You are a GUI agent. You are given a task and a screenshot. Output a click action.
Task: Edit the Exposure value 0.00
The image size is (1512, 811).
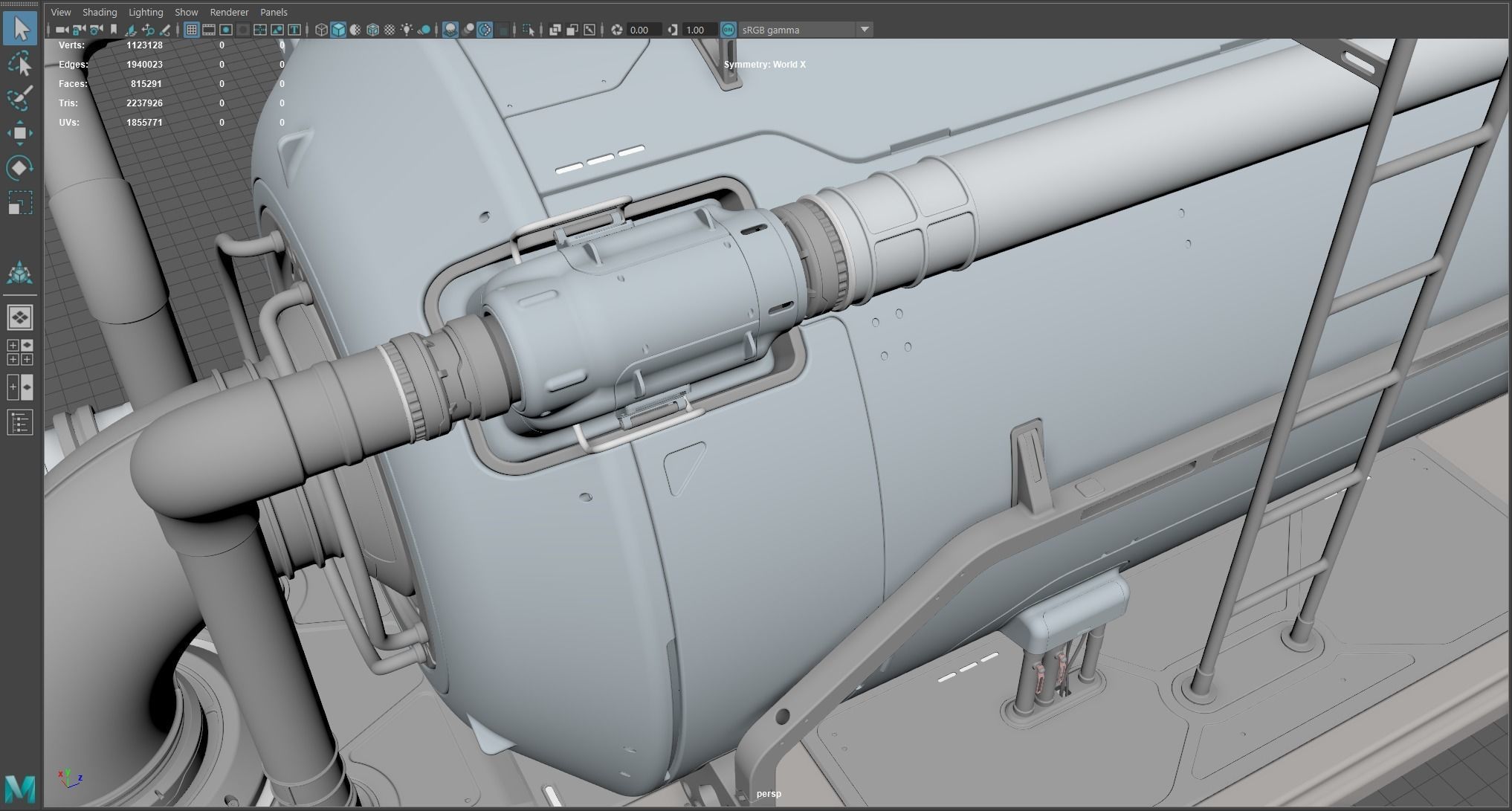[644, 30]
